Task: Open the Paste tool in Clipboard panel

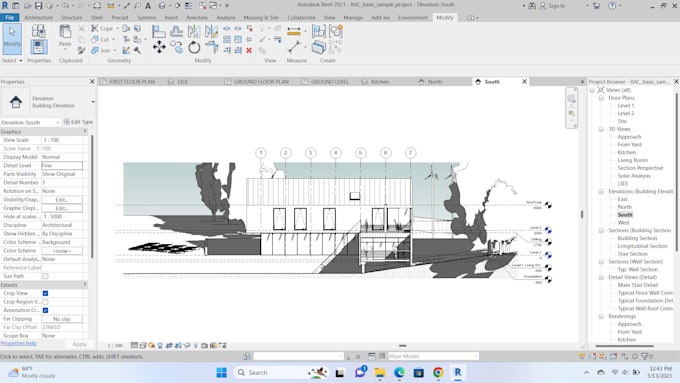Action: coord(65,36)
